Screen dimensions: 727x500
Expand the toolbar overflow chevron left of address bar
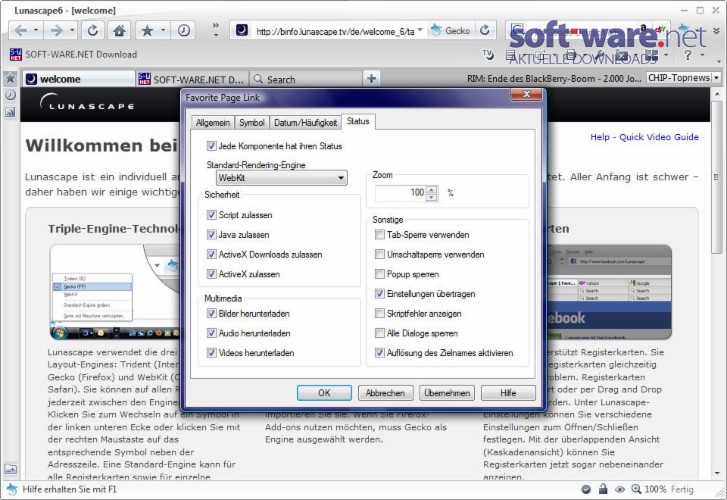pyautogui.click(x=216, y=30)
